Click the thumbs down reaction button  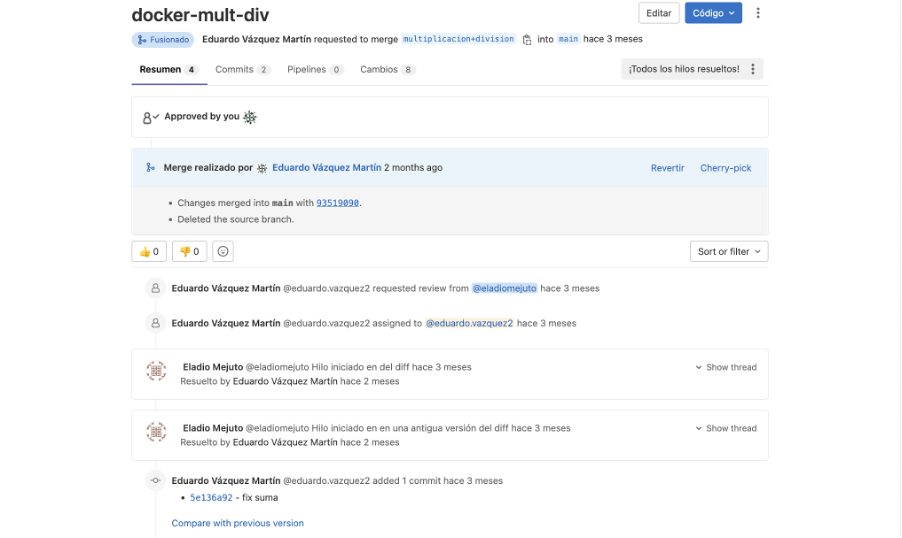click(189, 252)
